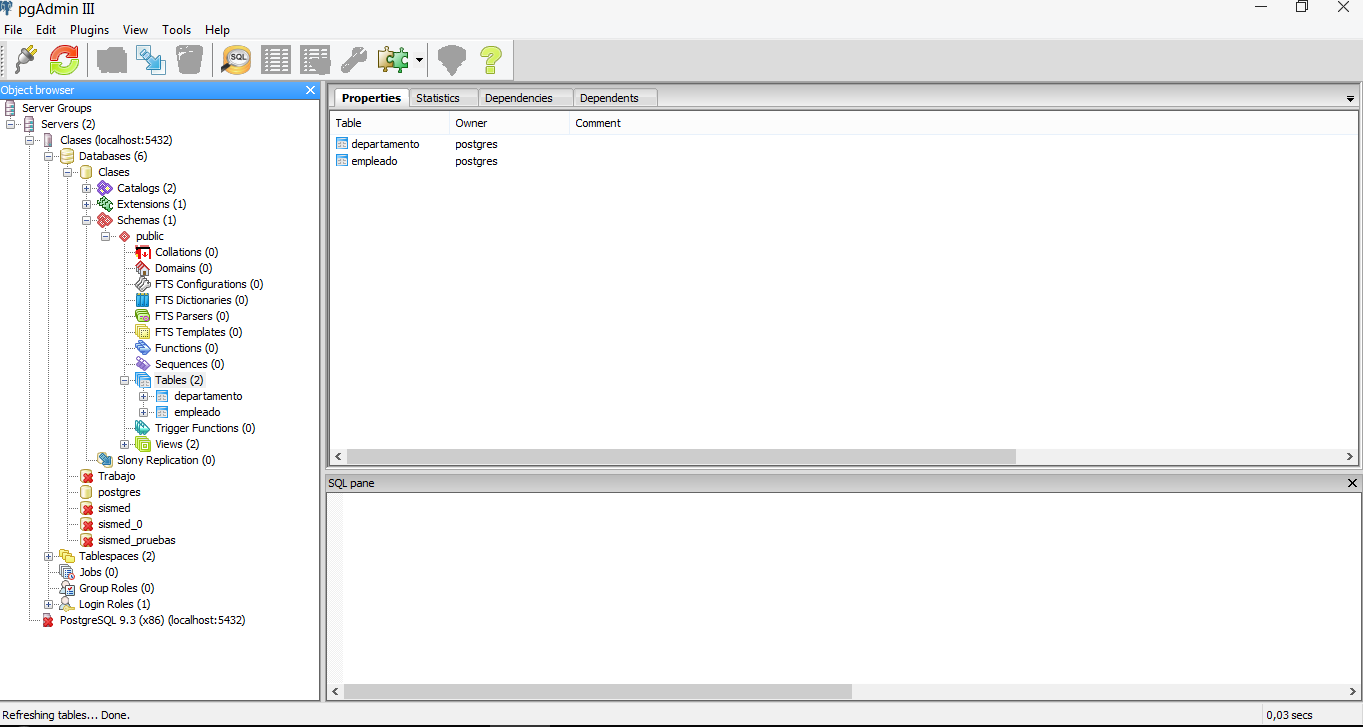Click the disconnected Trabajo database icon
The height and width of the screenshot is (727, 1363).
[x=87, y=476]
